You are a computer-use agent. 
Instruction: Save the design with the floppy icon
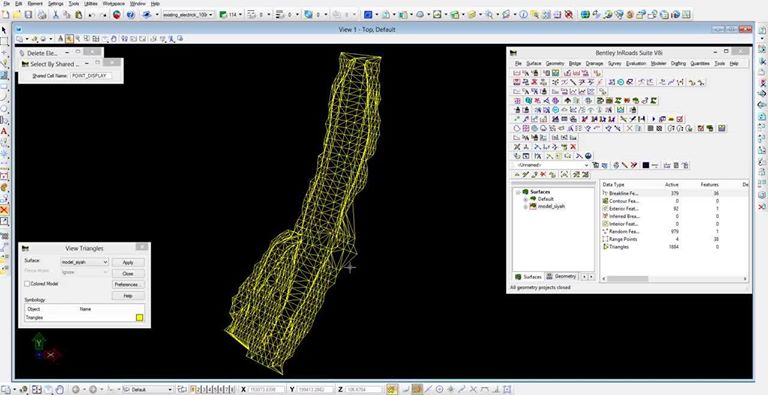28,15
